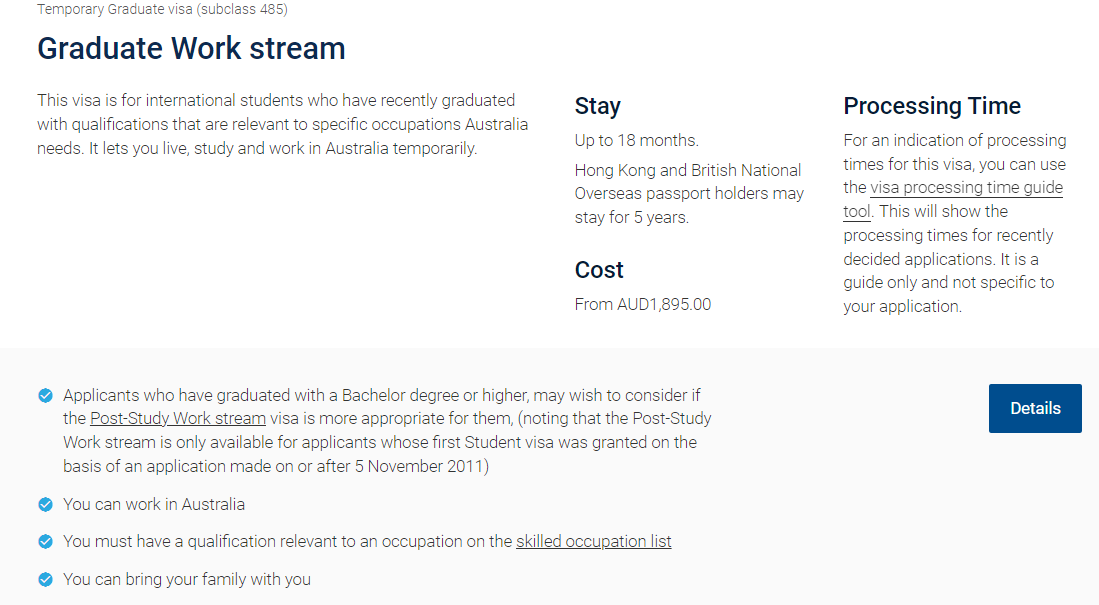
Task: Click check icon next to bring your family
Action: (46, 580)
